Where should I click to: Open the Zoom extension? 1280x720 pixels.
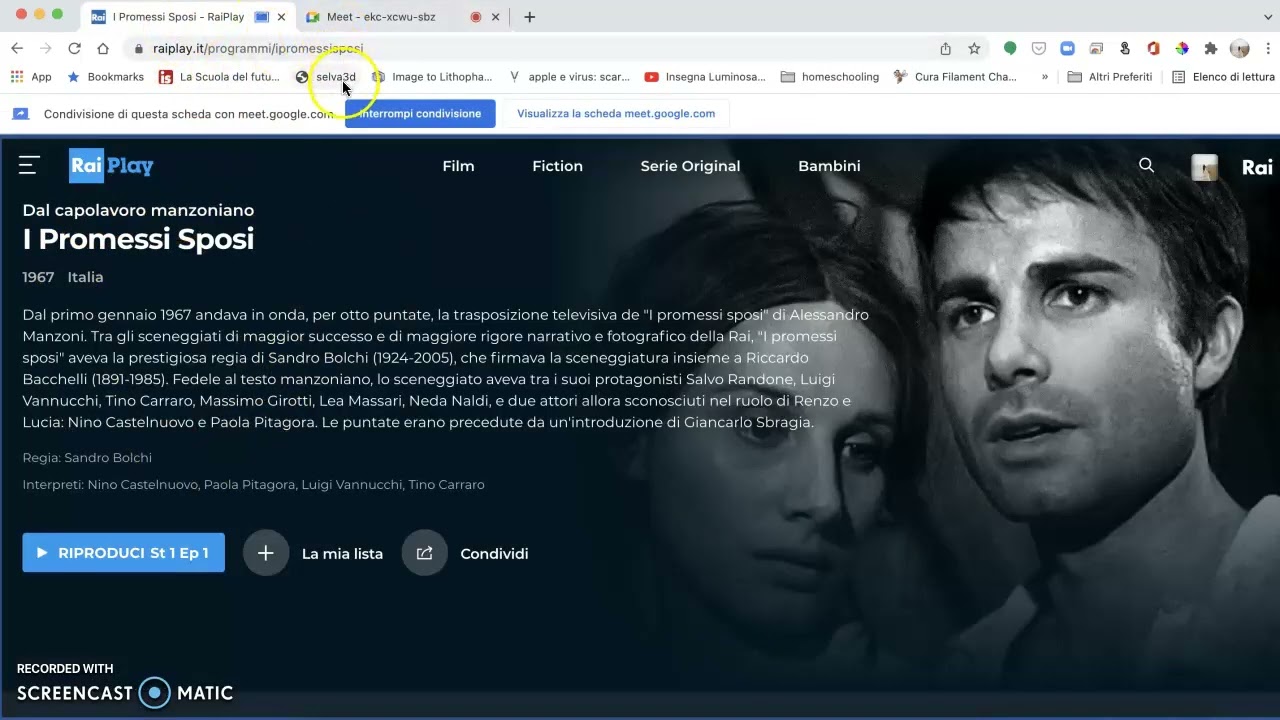pos(1067,48)
